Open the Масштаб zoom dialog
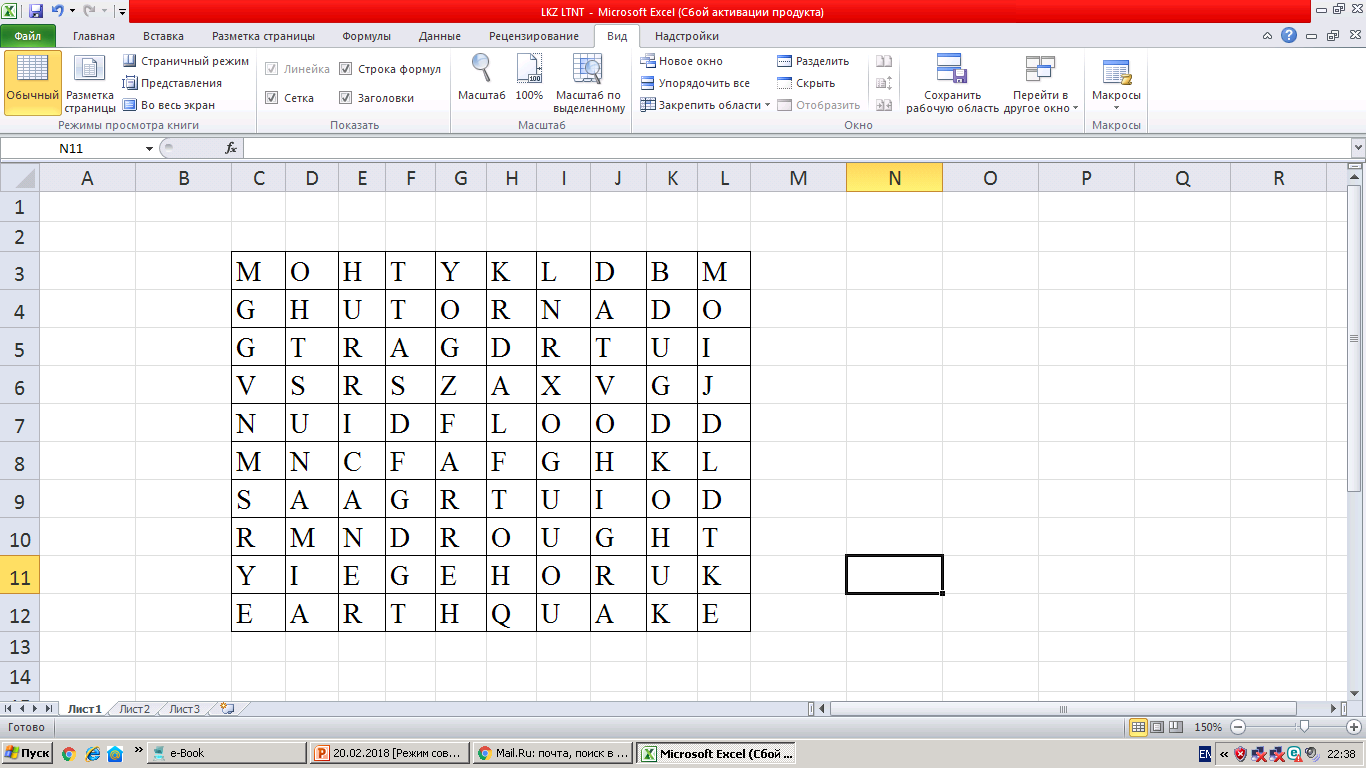The image size is (1366, 768). [x=482, y=78]
